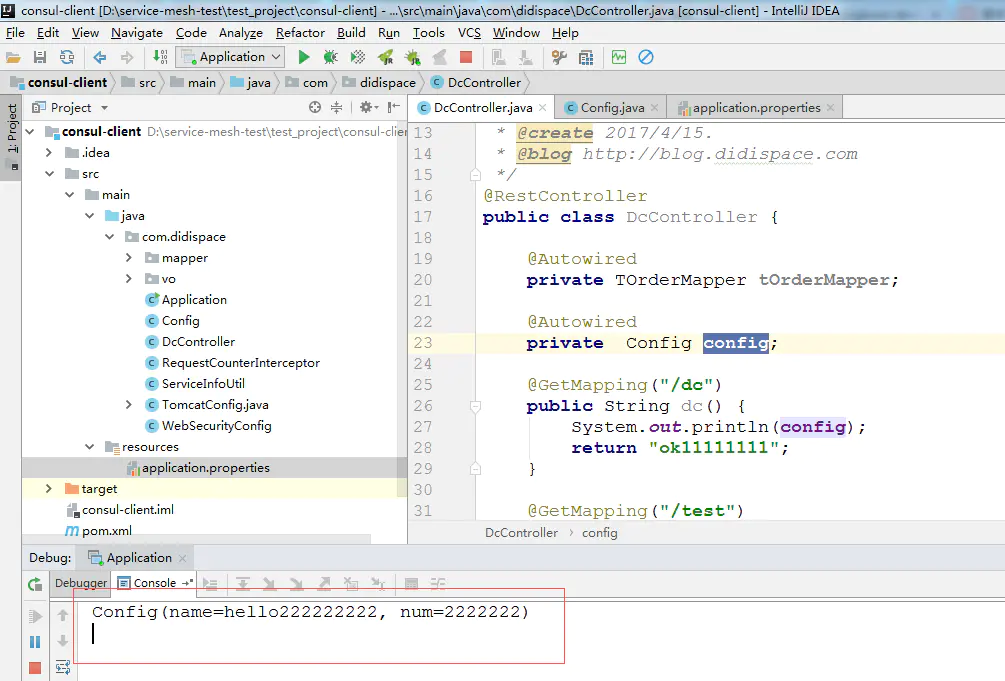Open Settings wrench toolbar icon
The width and height of the screenshot is (1005, 681).
[x=559, y=58]
